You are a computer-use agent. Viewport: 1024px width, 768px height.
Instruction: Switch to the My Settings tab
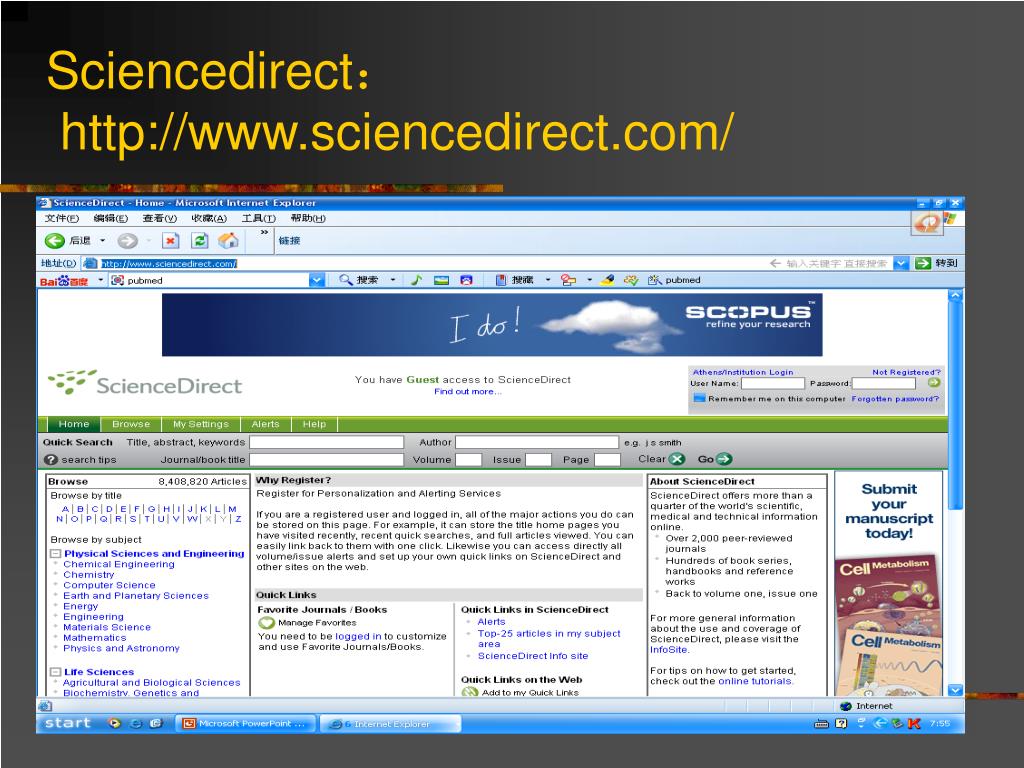pos(200,424)
